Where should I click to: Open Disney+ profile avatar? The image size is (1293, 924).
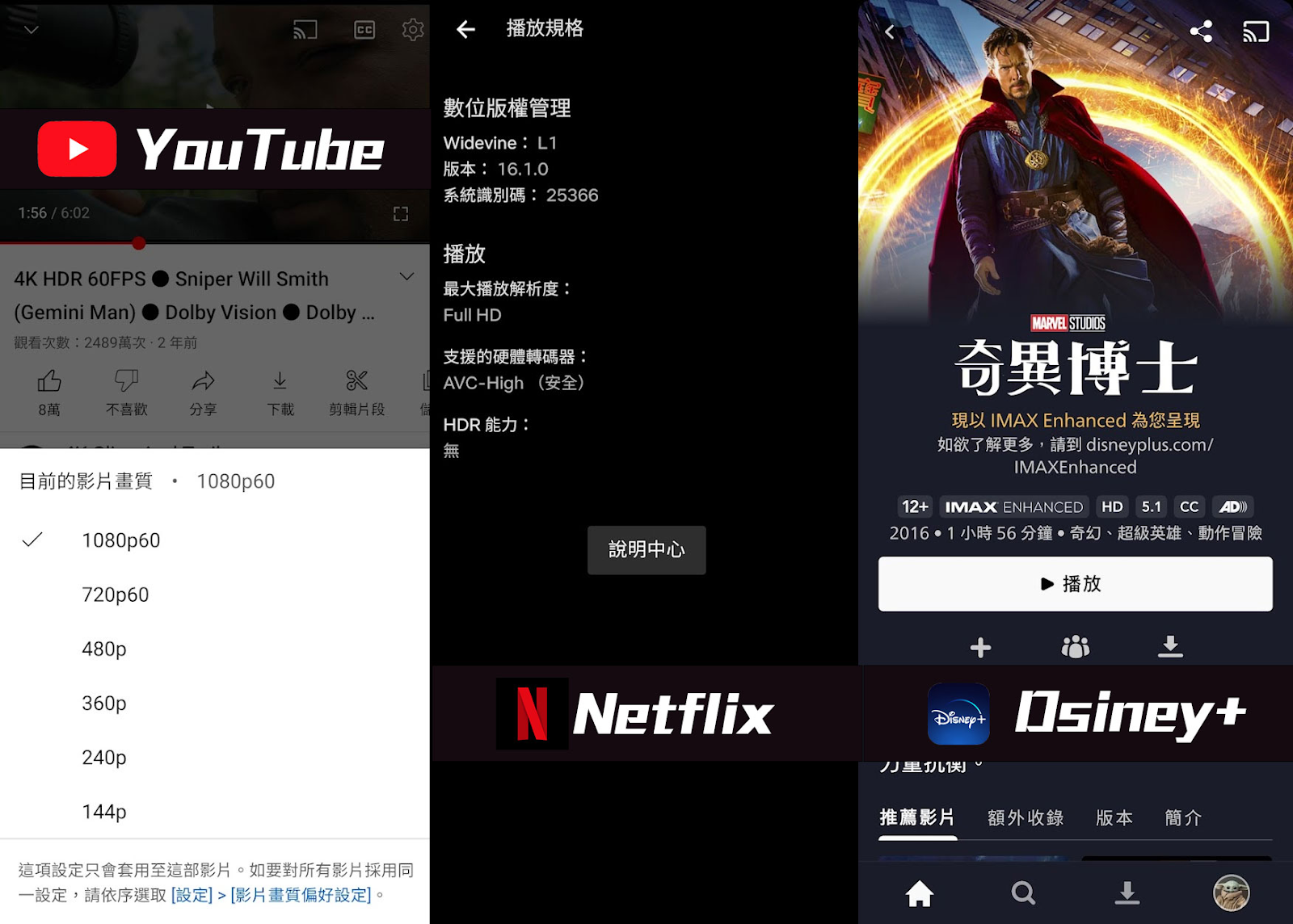1232,892
